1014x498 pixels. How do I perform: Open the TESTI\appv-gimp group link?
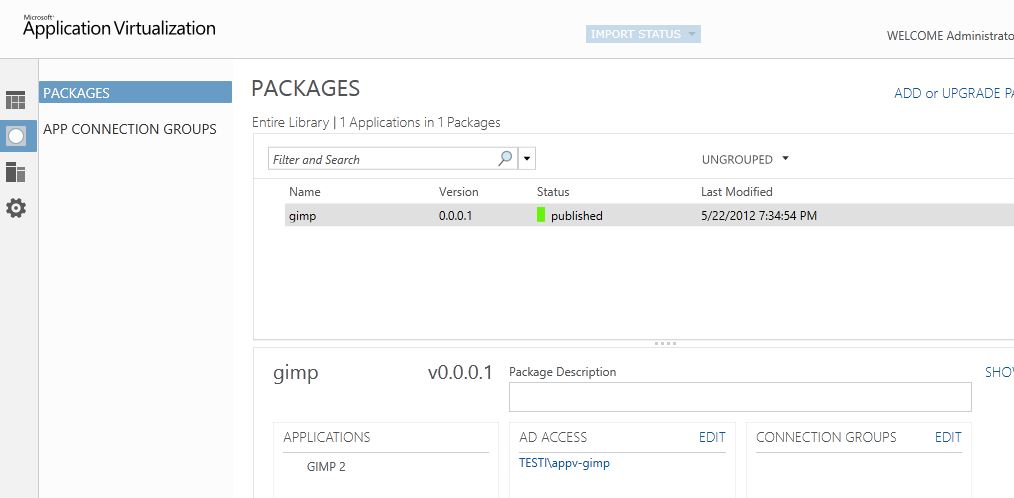tap(564, 463)
